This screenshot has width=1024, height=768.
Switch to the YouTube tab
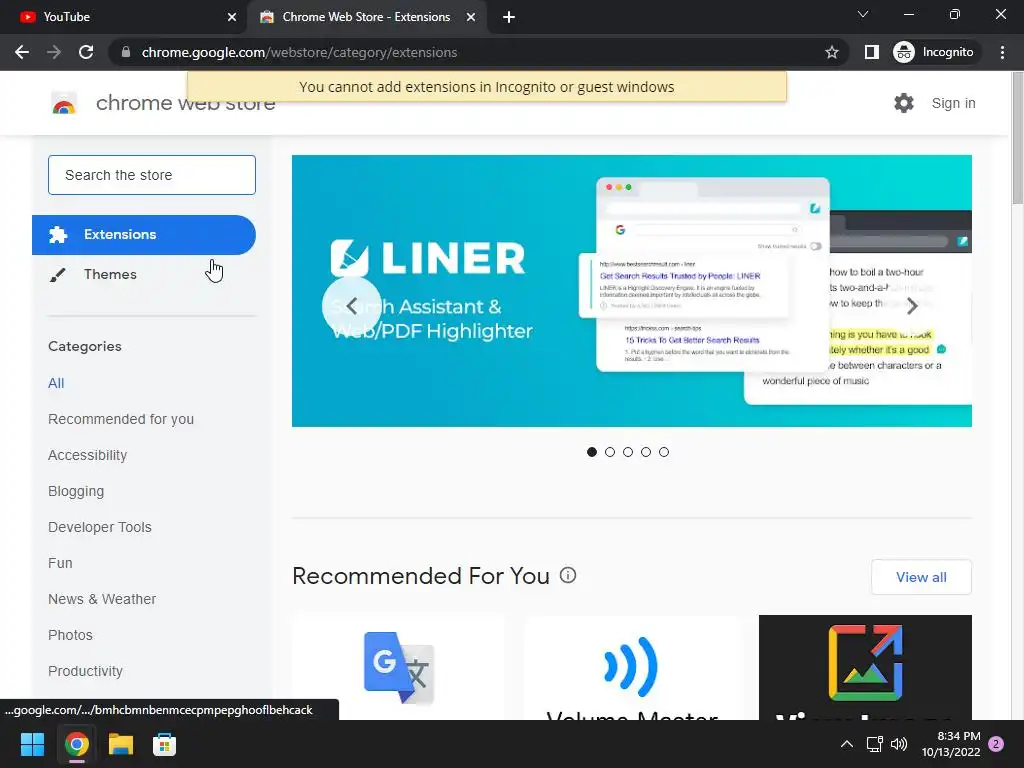(124, 17)
